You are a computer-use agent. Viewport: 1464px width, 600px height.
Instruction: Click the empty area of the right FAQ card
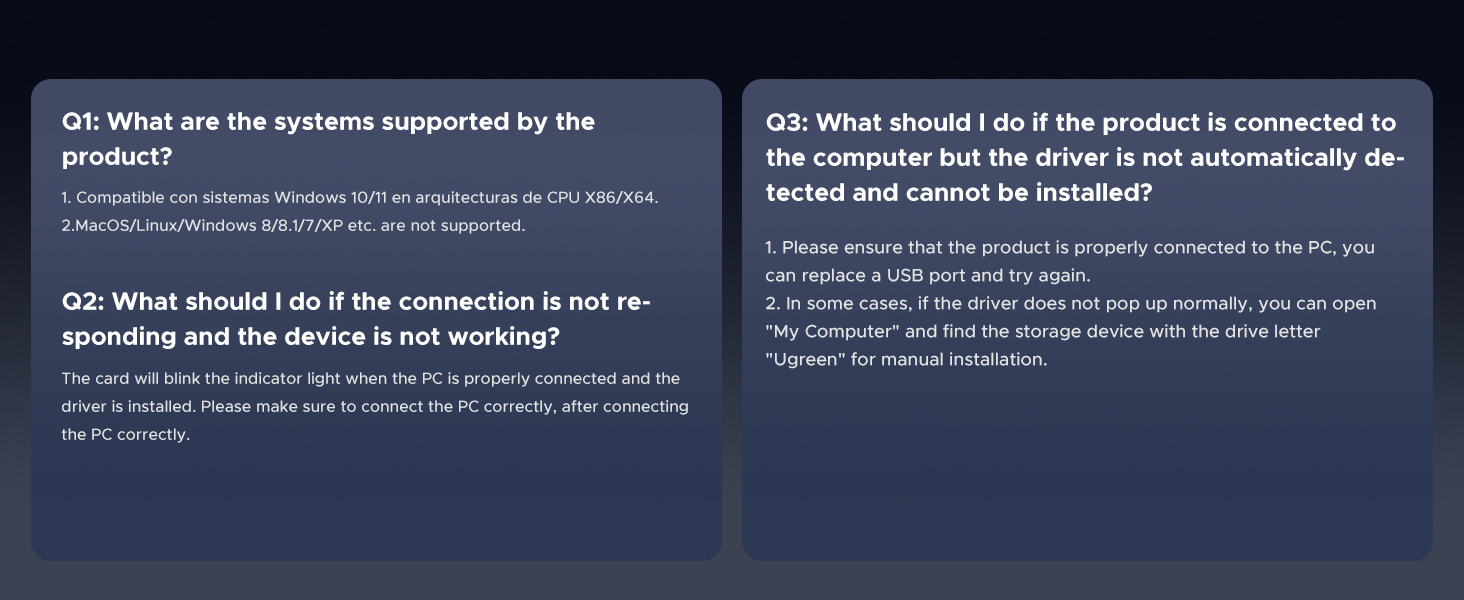pos(1087,470)
